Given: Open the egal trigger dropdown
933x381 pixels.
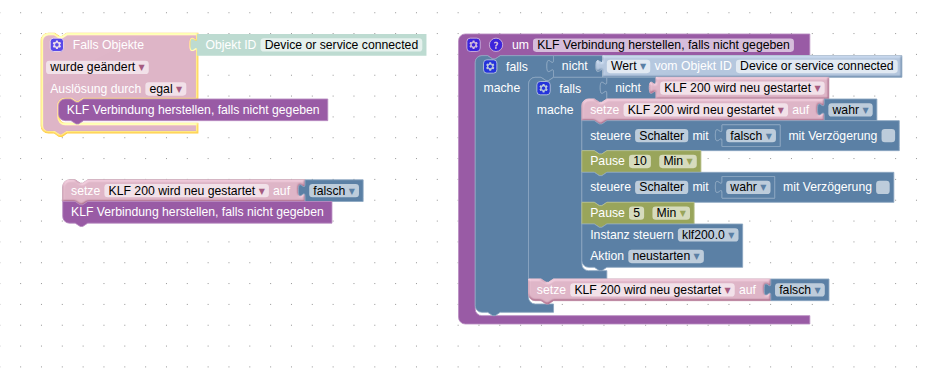Looking at the screenshot, I should point(165,89).
